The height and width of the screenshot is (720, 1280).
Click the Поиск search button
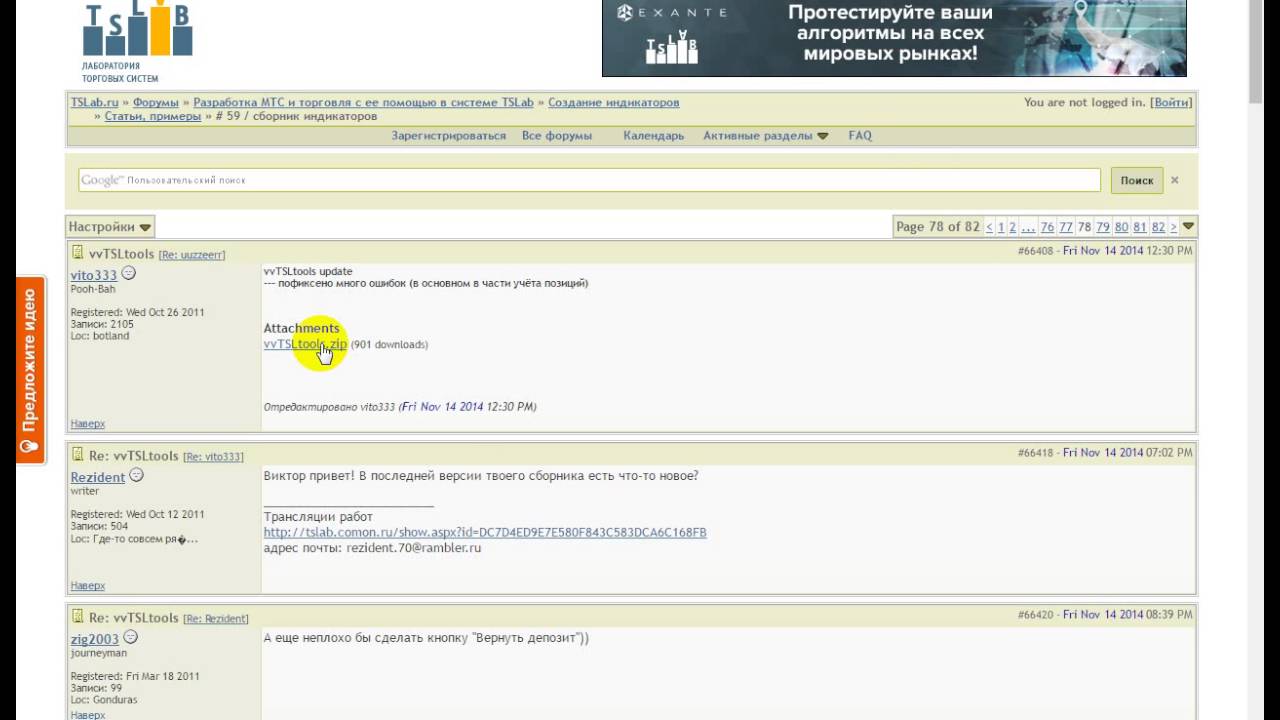(x=1137, y=180)
